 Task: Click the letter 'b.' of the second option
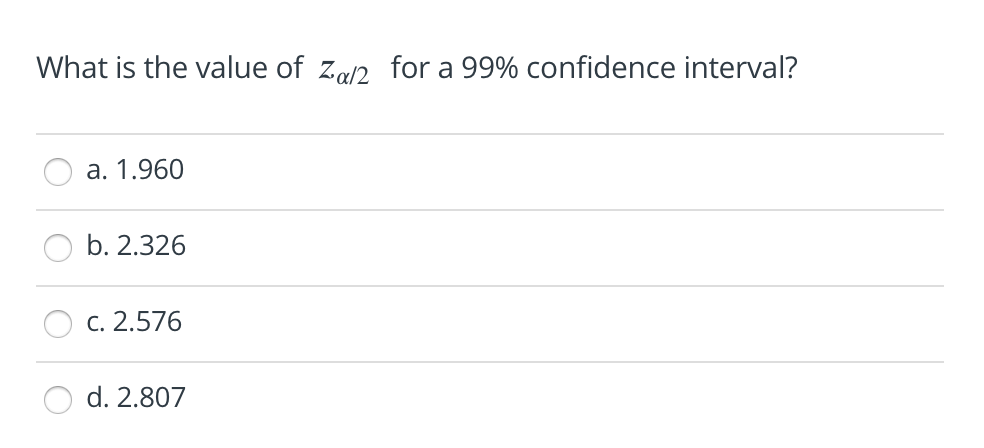98,246
